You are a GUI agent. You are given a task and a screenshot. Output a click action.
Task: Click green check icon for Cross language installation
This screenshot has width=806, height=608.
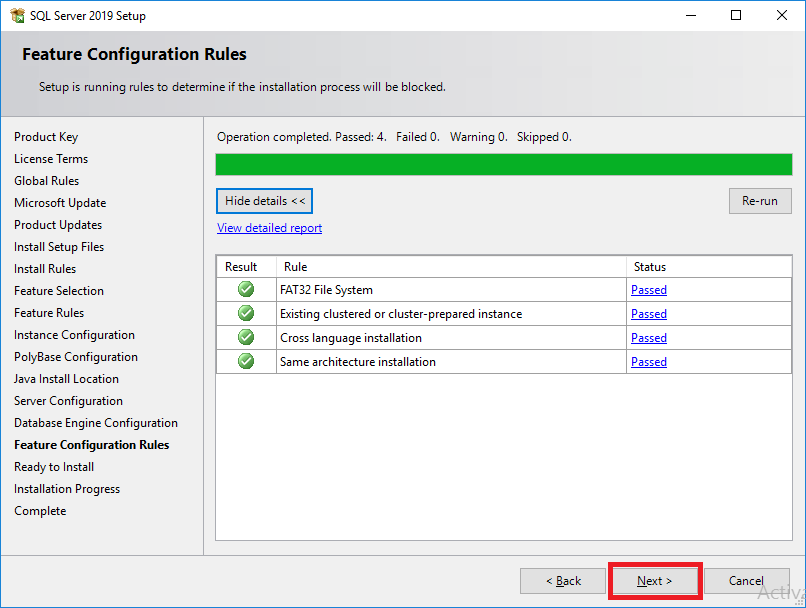[246, 337]
